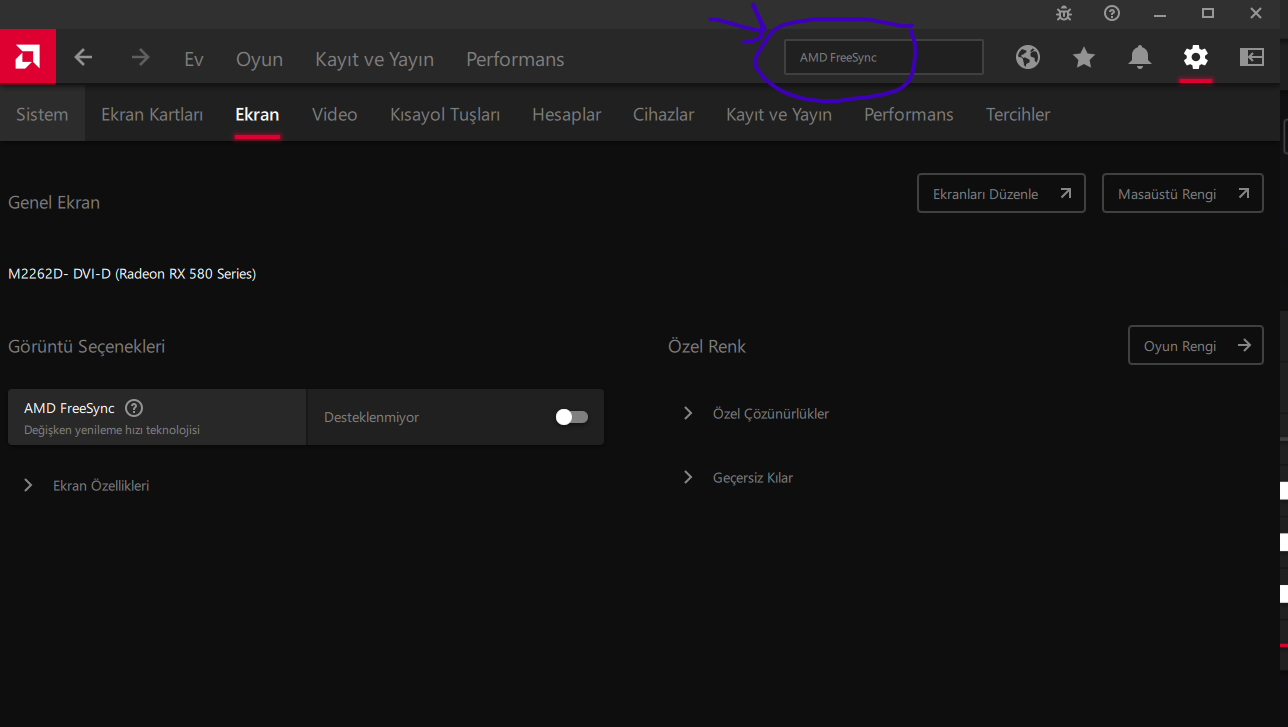The image size is (1288, 727).
Task: Open the Oyun menu
Action: click(x=259, y=59)
